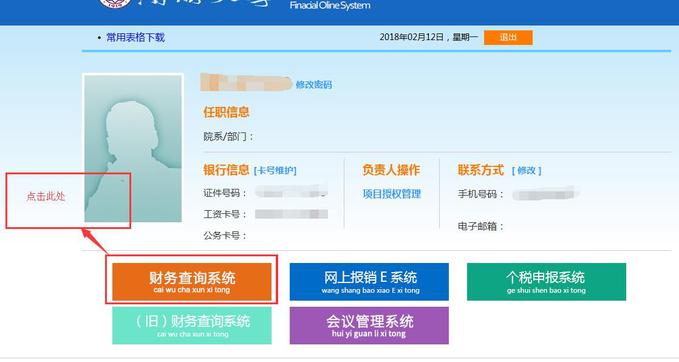Click 修改 beside 联系方式
This screenshot has width=679, height=362.
coord(527,171)
